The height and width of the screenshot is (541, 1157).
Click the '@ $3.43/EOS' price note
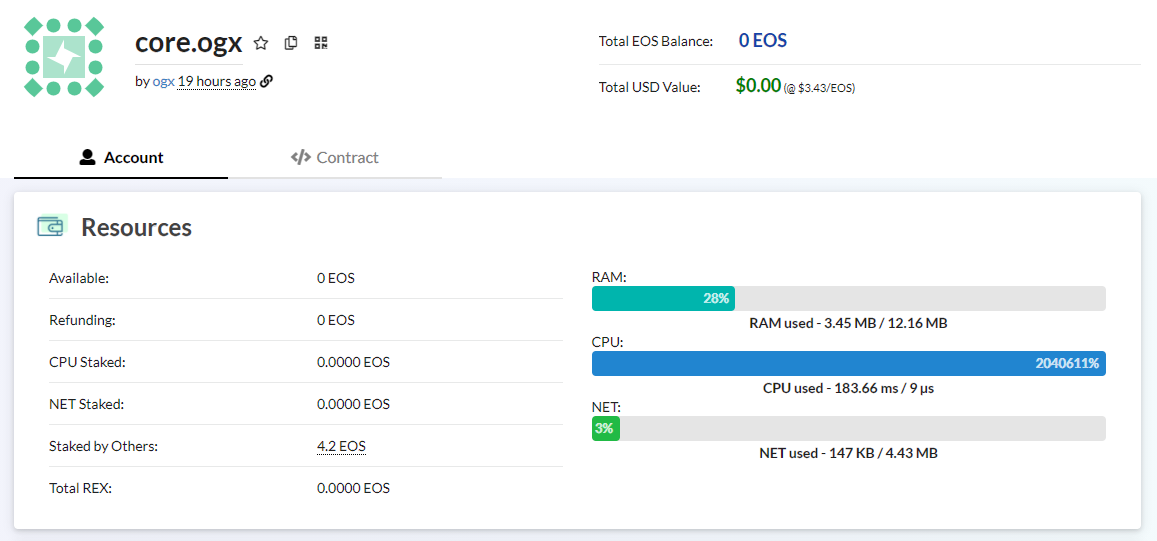[819, 88]
